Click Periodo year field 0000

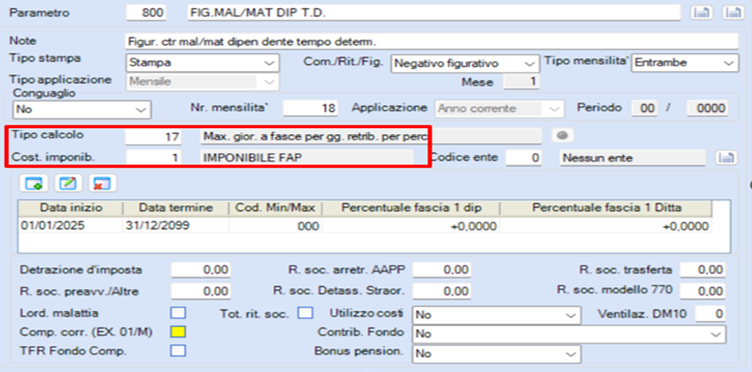707,108
